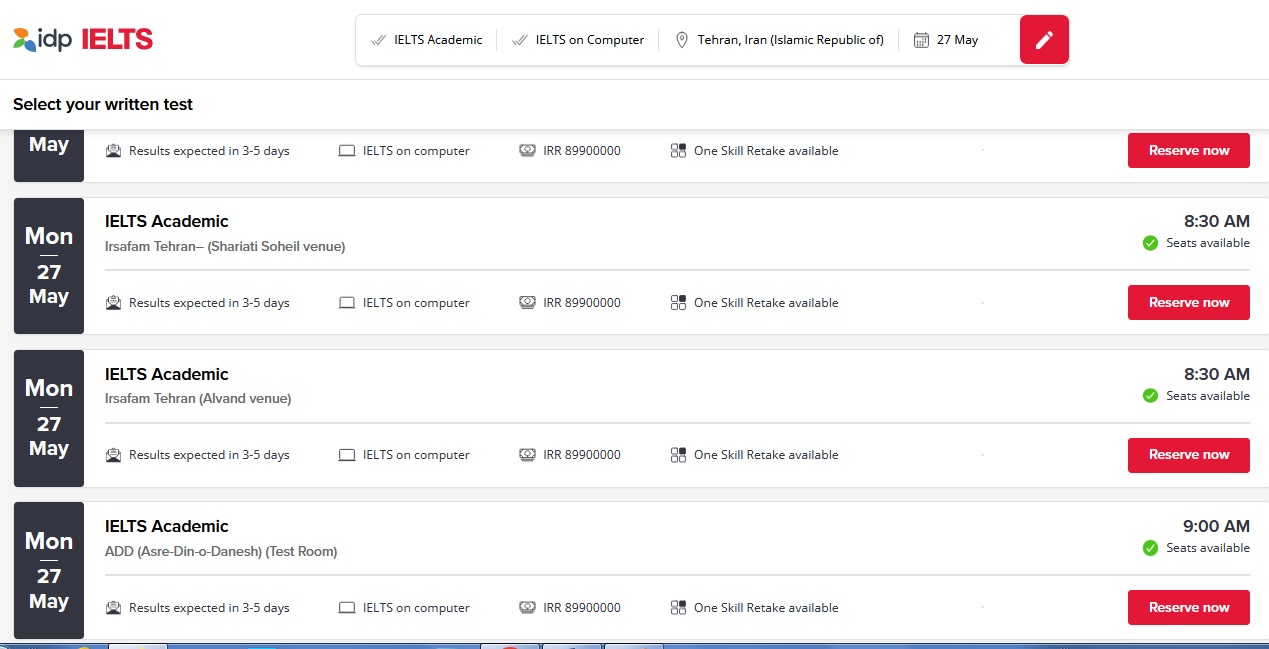Reserve the Shariati Soheil venue test
Viewport: 1269px width, 649px height.
click(x=1189, y=302)
